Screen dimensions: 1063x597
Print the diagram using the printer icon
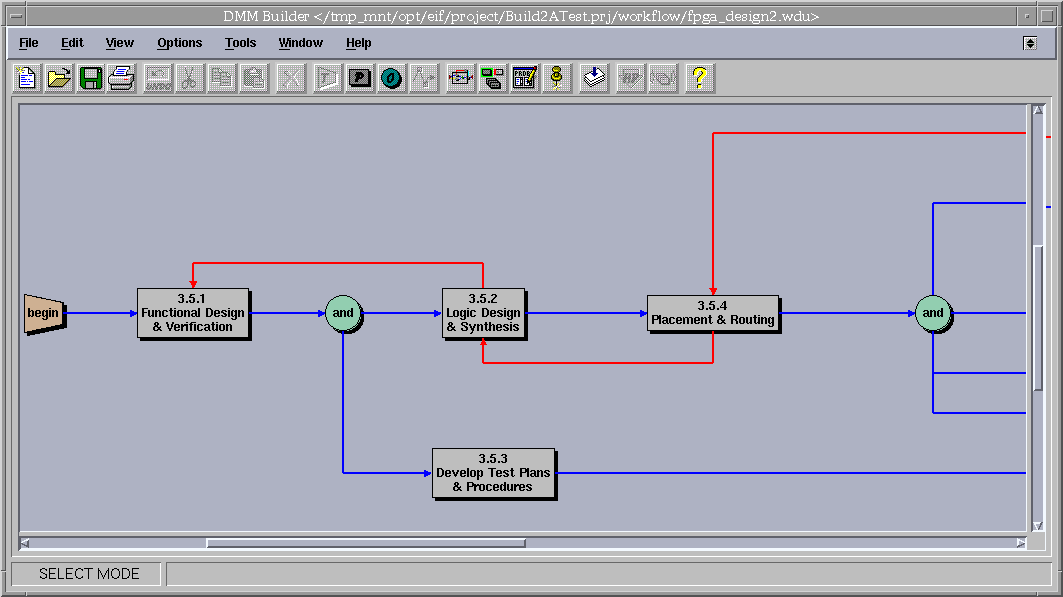pyautogui.click(x=121, y=78)
